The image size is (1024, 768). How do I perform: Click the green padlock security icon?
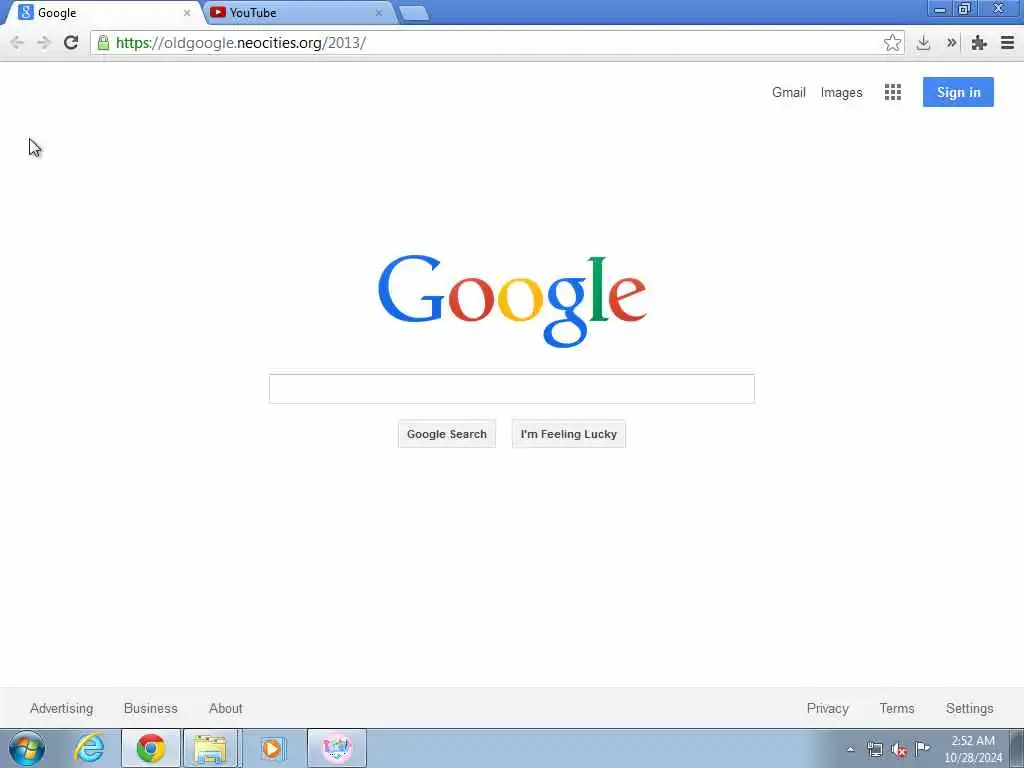pyautogui.click(x=103, y=43)
